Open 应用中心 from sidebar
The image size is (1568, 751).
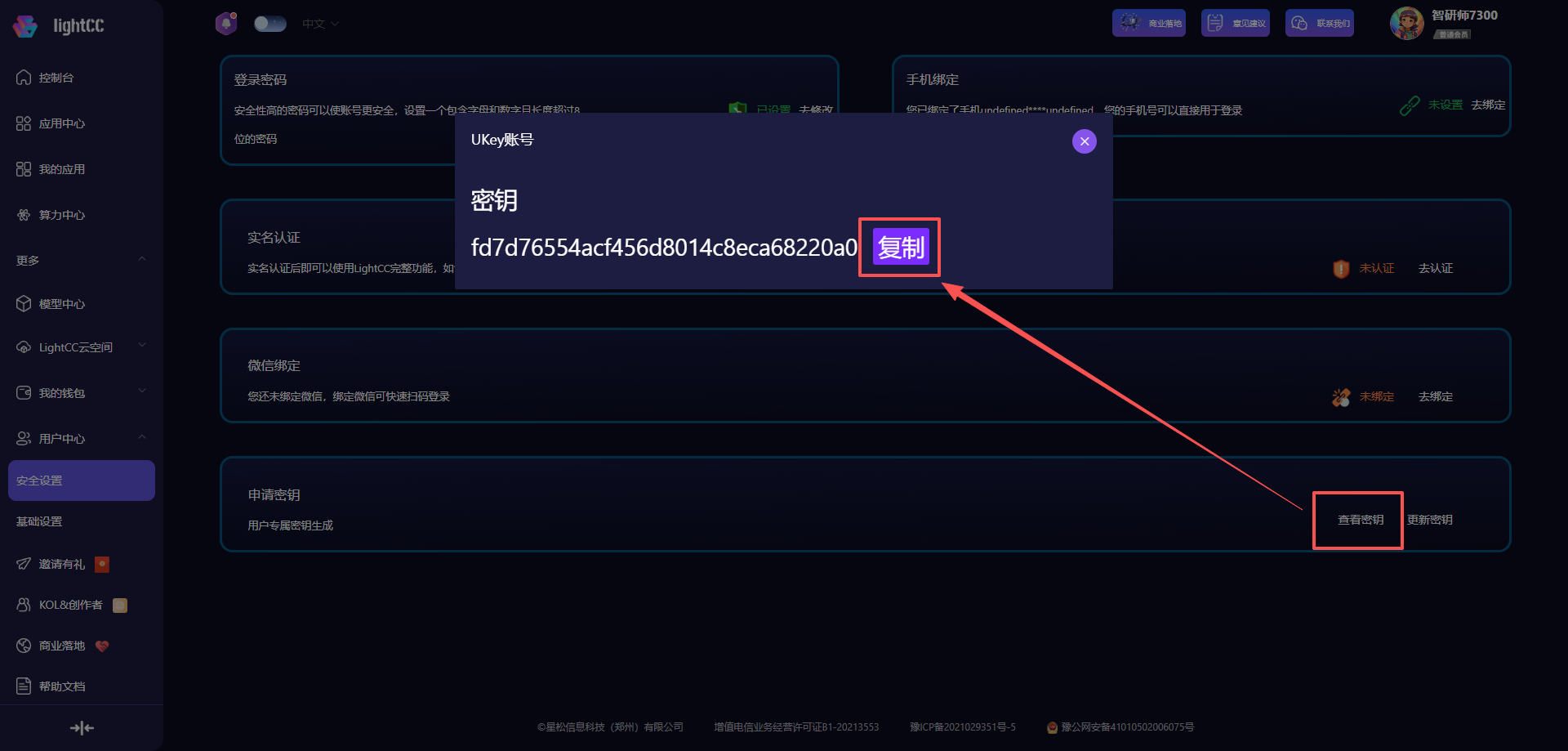pyautogui.click(x=61, y=123)
